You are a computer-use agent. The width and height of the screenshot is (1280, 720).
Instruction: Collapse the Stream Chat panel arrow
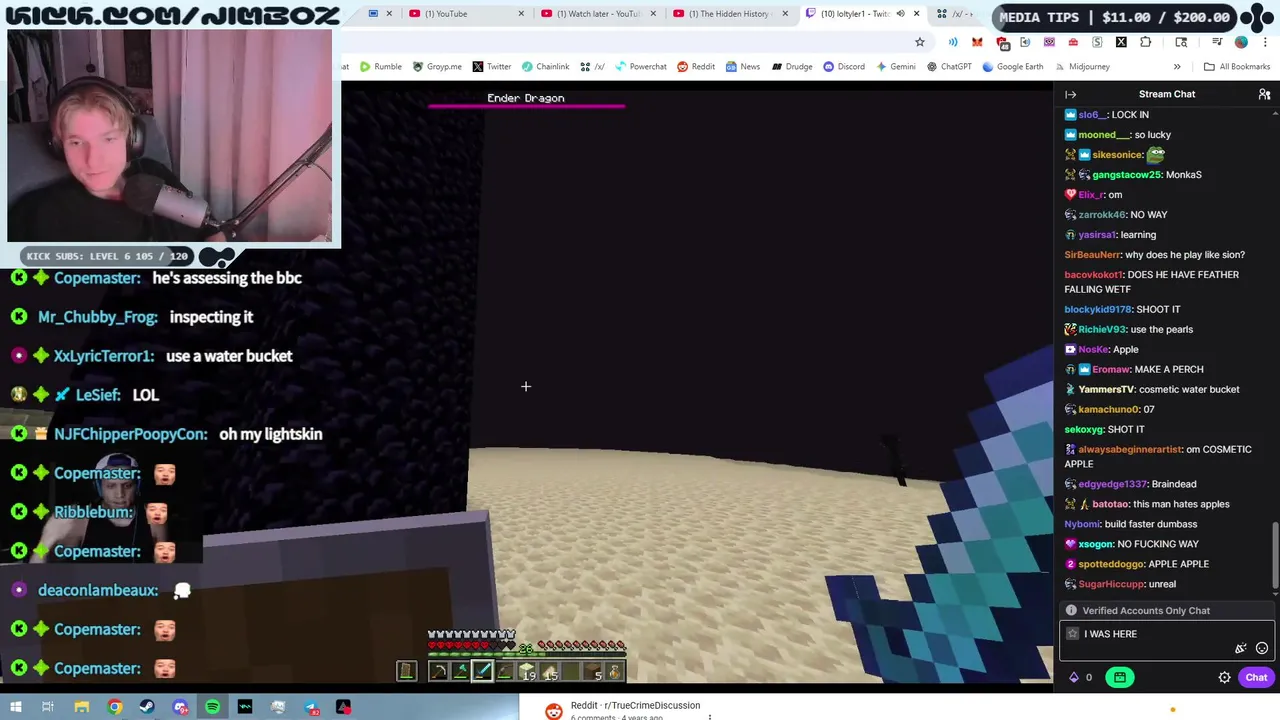point(1070,94)
